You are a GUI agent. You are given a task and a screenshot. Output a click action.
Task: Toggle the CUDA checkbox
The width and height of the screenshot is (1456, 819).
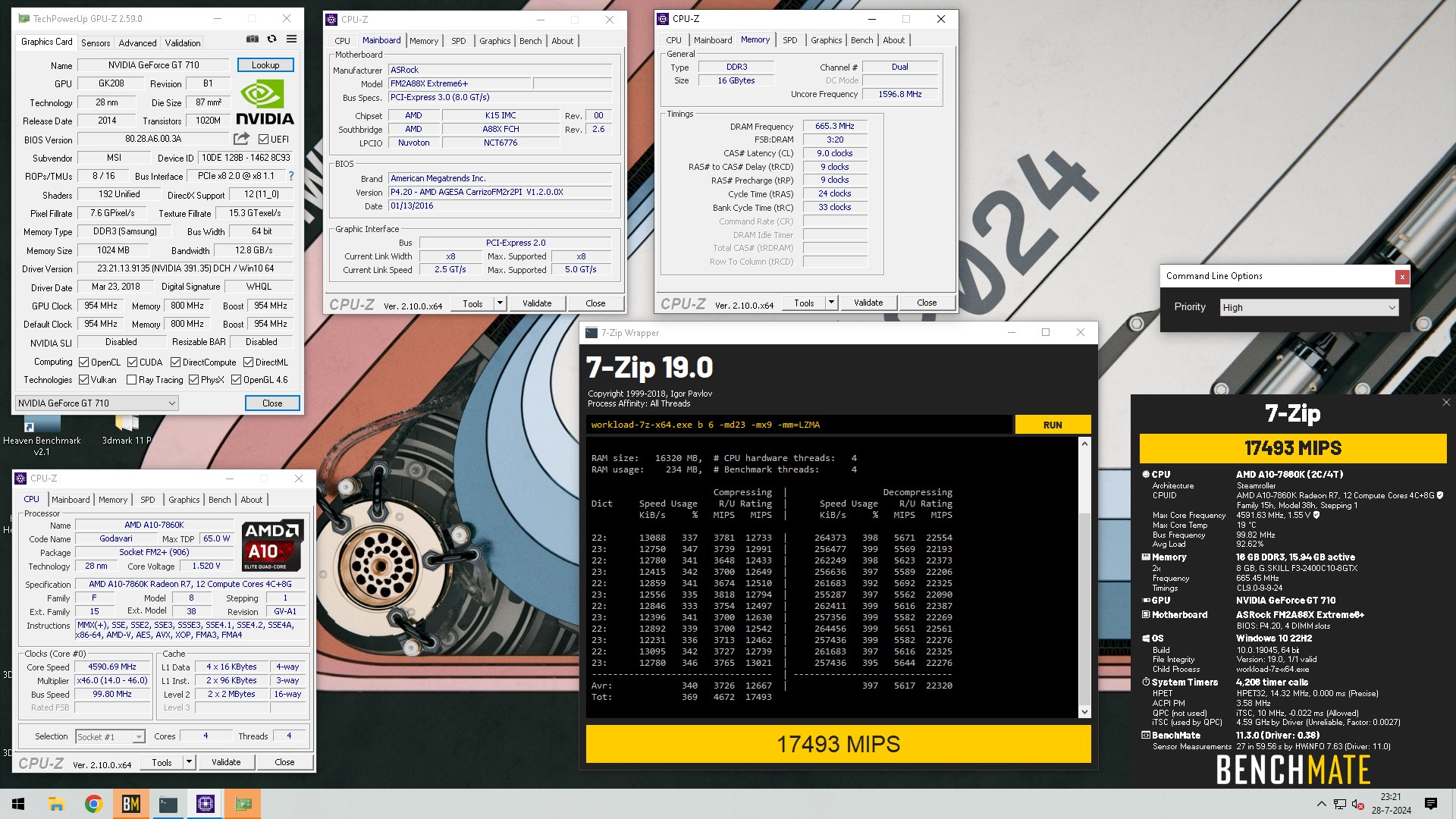[x=133, y=362]
